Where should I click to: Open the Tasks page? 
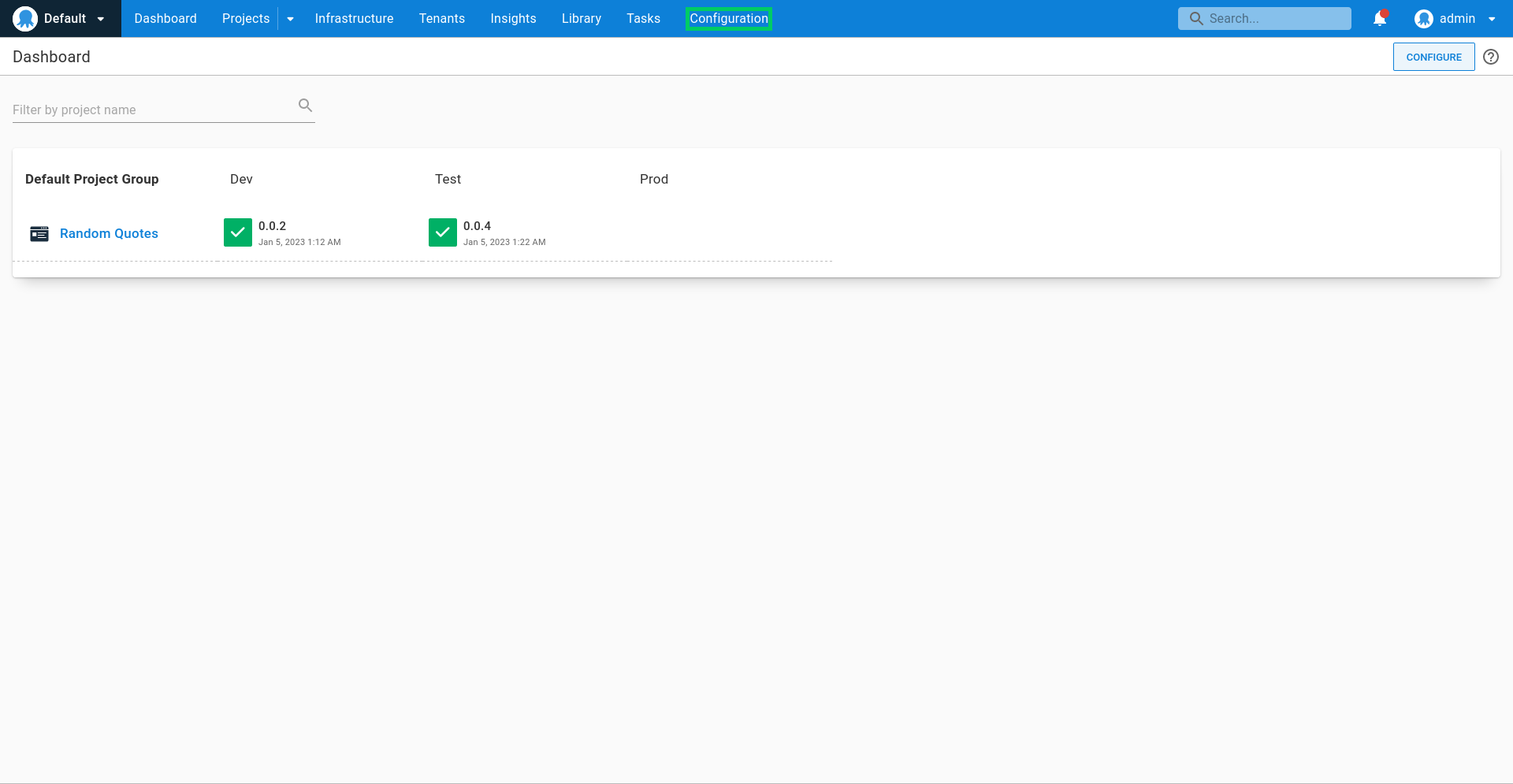pyautogui.click(x=643, y=18)
